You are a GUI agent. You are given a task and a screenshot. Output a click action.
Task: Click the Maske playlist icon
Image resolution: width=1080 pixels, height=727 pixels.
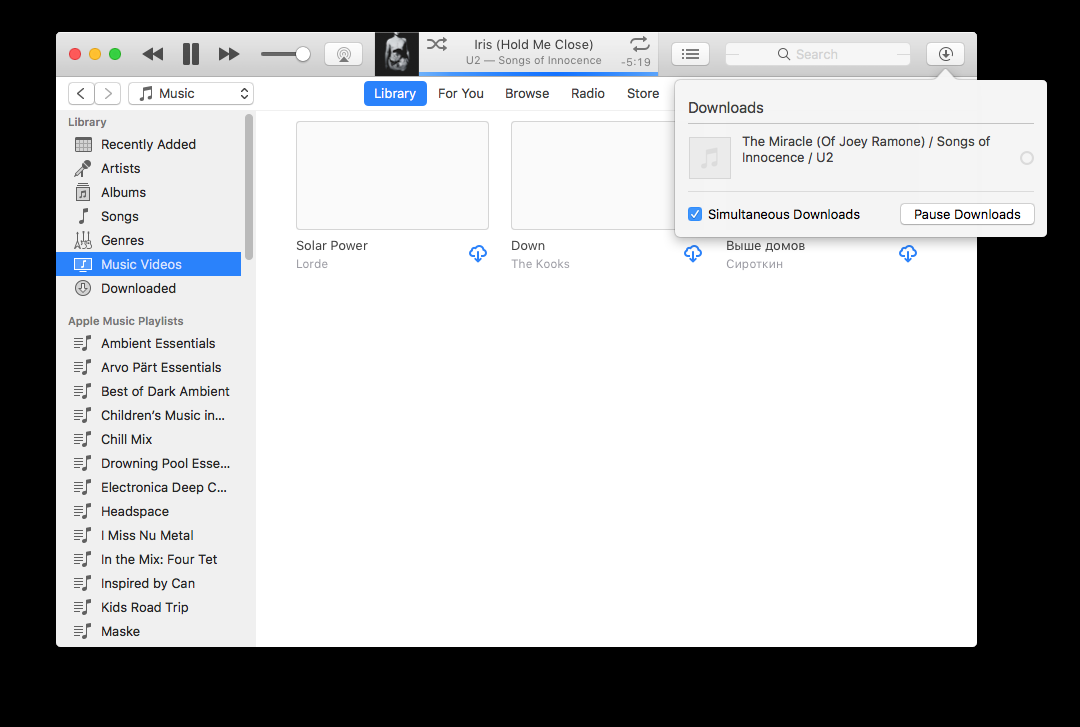[83, 631]
